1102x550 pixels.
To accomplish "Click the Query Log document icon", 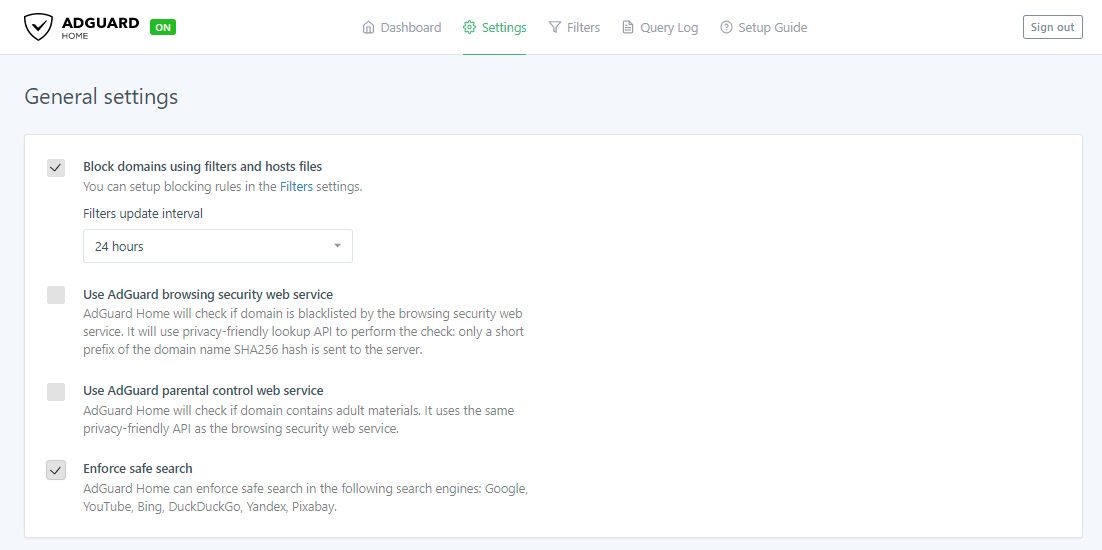I will (628, 28).
